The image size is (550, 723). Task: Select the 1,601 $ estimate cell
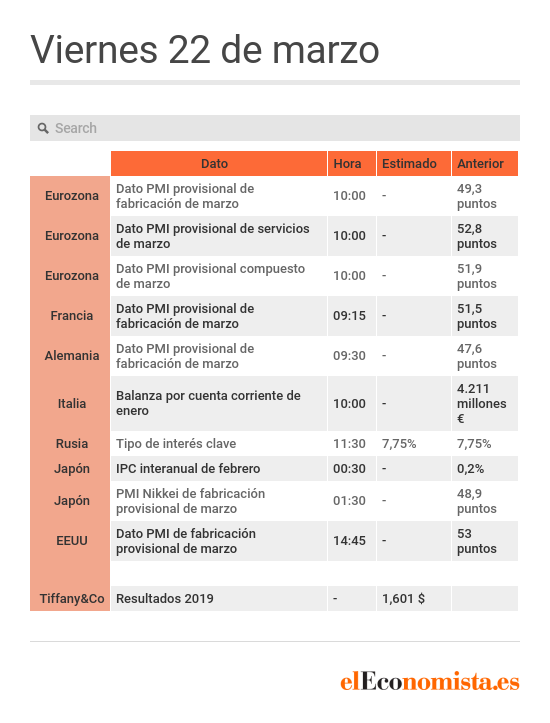coord(414,599)
